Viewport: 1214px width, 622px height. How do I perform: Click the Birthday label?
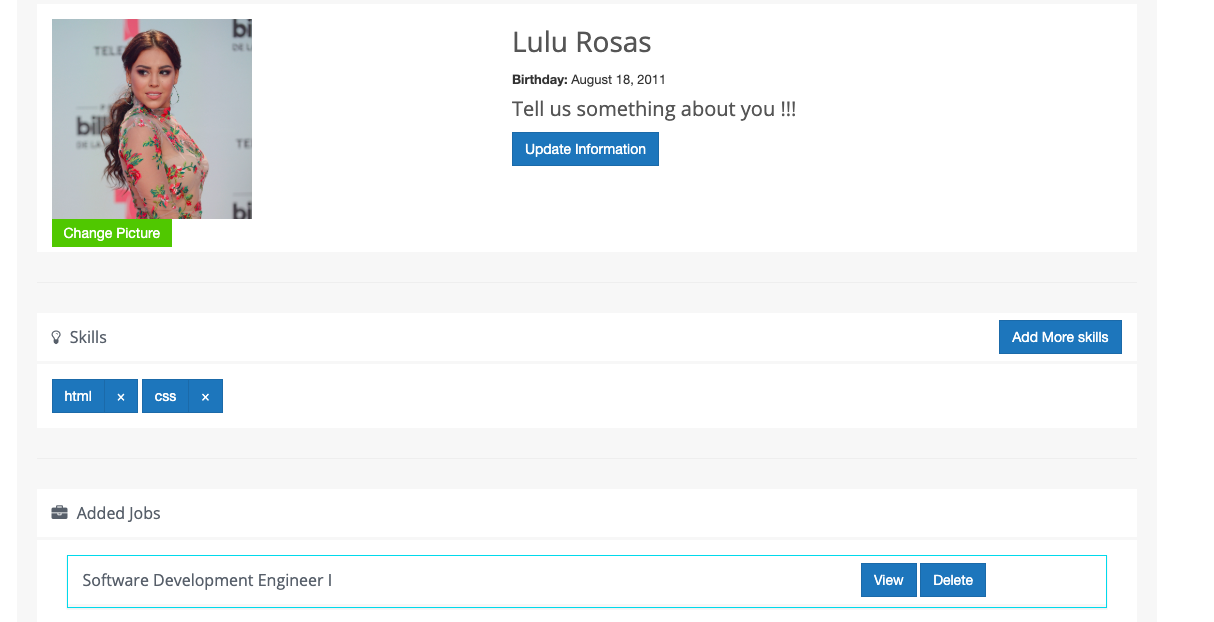540,80
